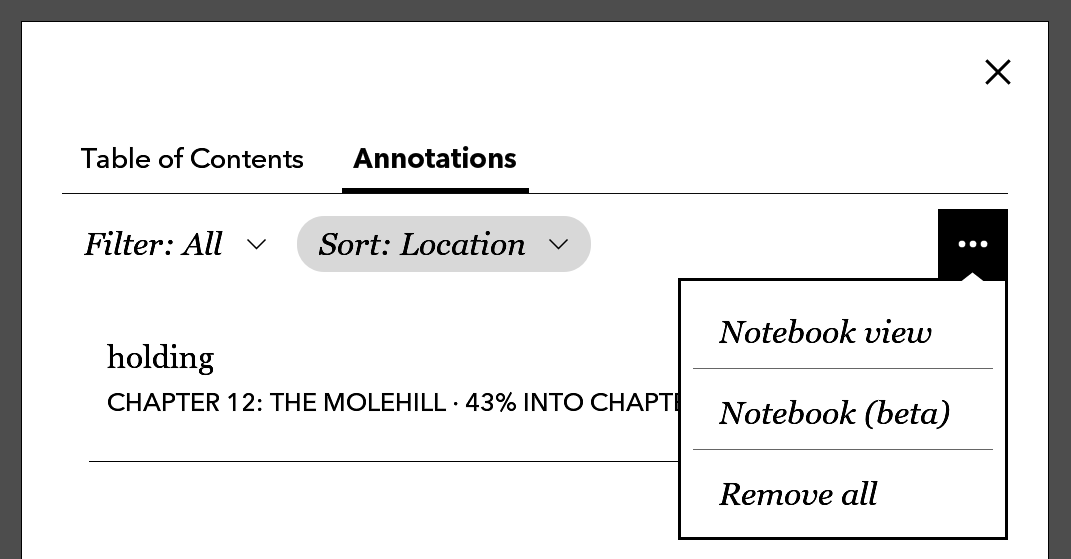Click the "Filter: All" label text

coord(153,244)
